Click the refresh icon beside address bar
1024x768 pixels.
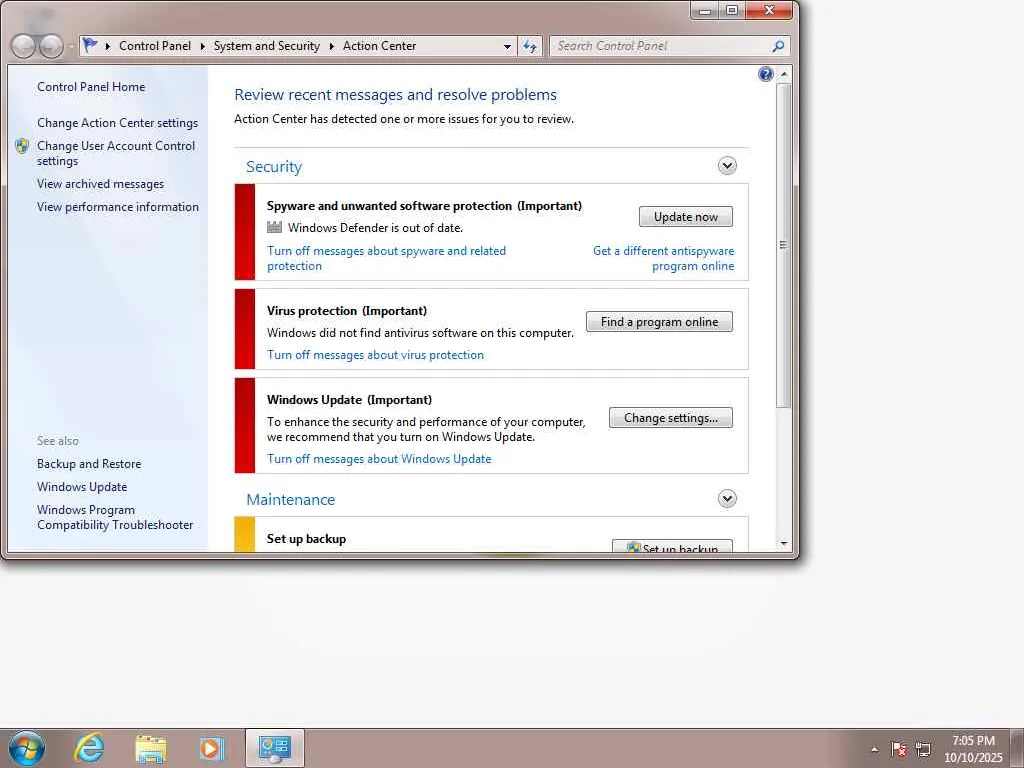pos(530,46)
